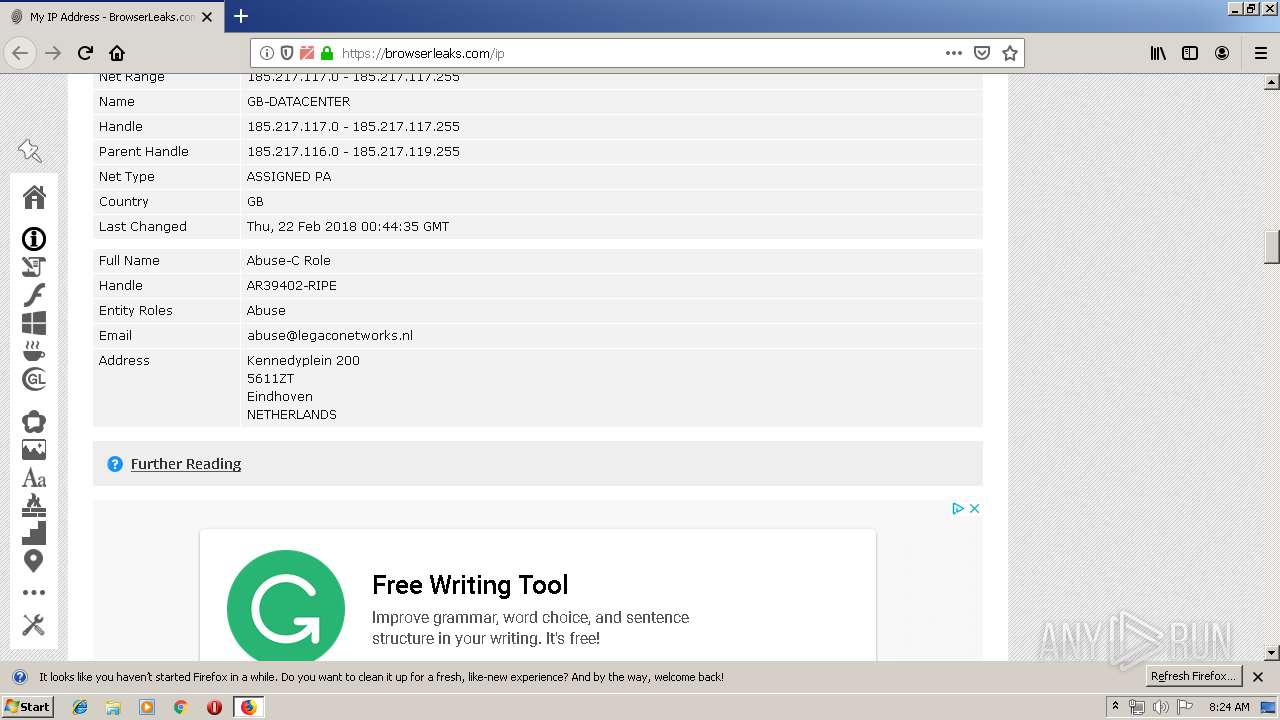Open the Action Center flag icon
Screen dimensions: 1280x720
tap(1184, 707)
